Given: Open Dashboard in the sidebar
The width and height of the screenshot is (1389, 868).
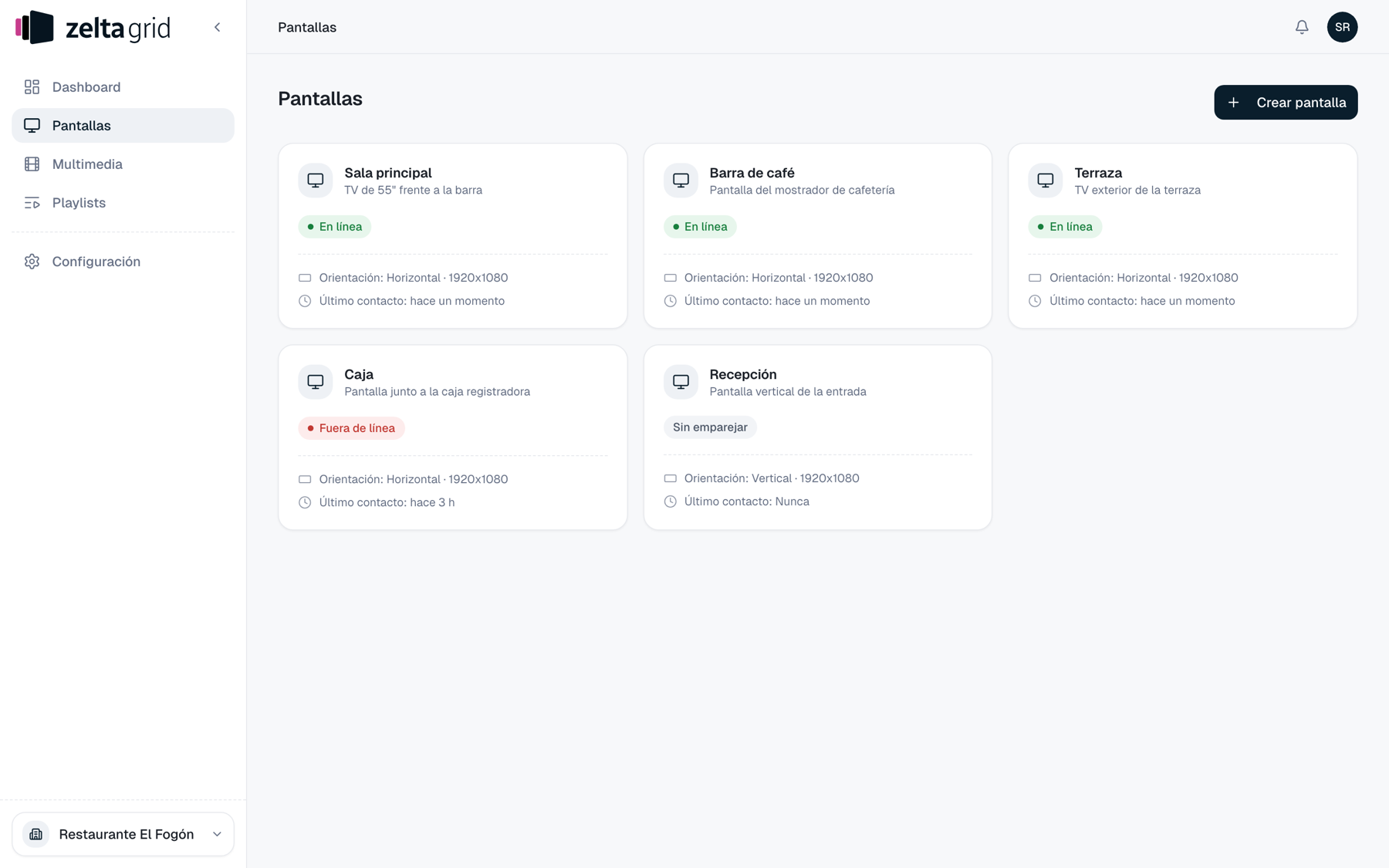Looking at the screenshot, I should 123,87.
